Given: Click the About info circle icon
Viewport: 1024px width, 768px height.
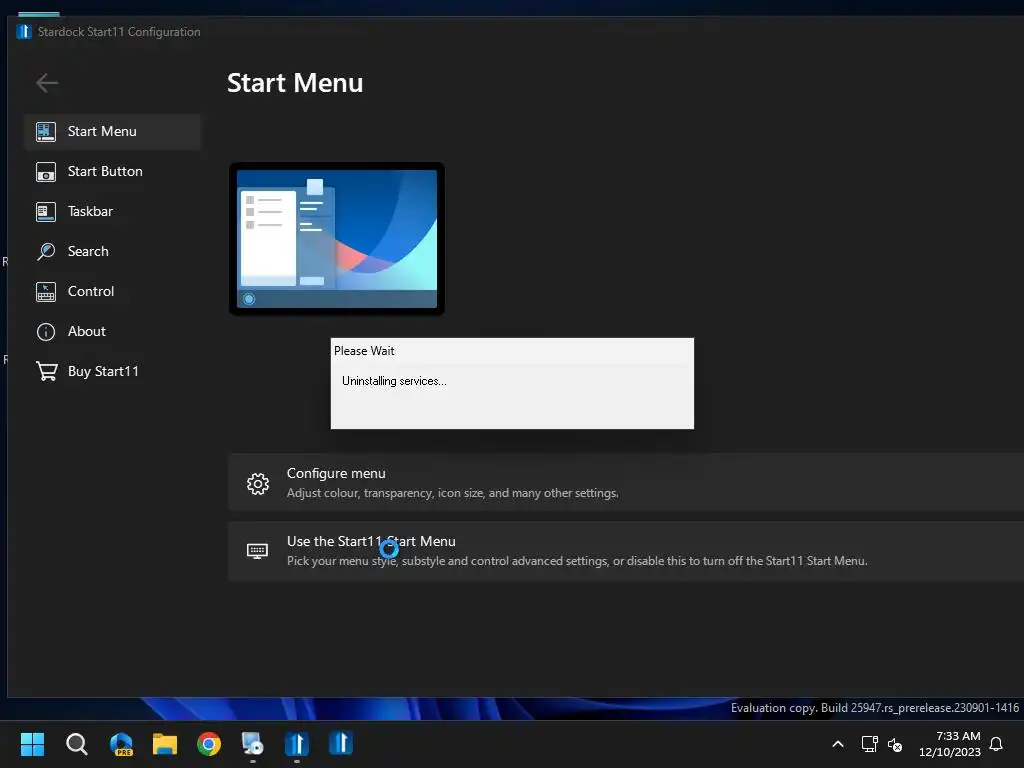Looking at the screenshot, I should [x=46, y=332].
